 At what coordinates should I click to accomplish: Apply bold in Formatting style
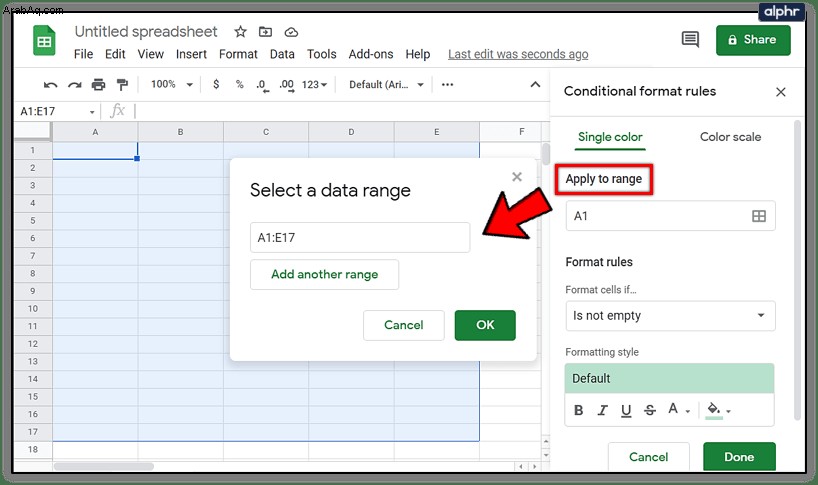click(579, 410)
